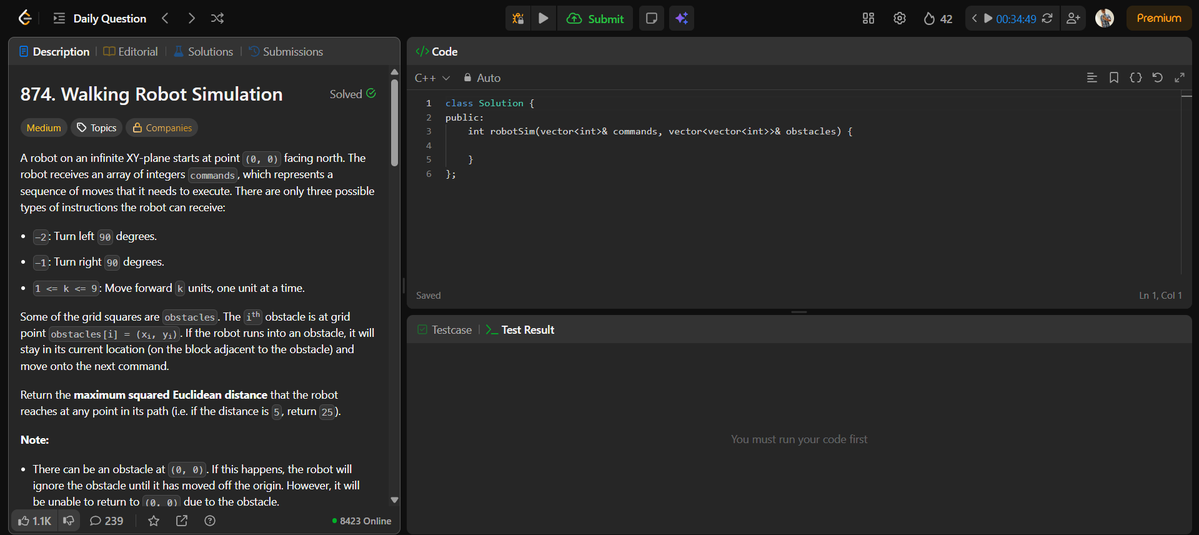Pick a random question shuffle icon
The height and width of the screenshot is (535, 1199).
[217, 18]
